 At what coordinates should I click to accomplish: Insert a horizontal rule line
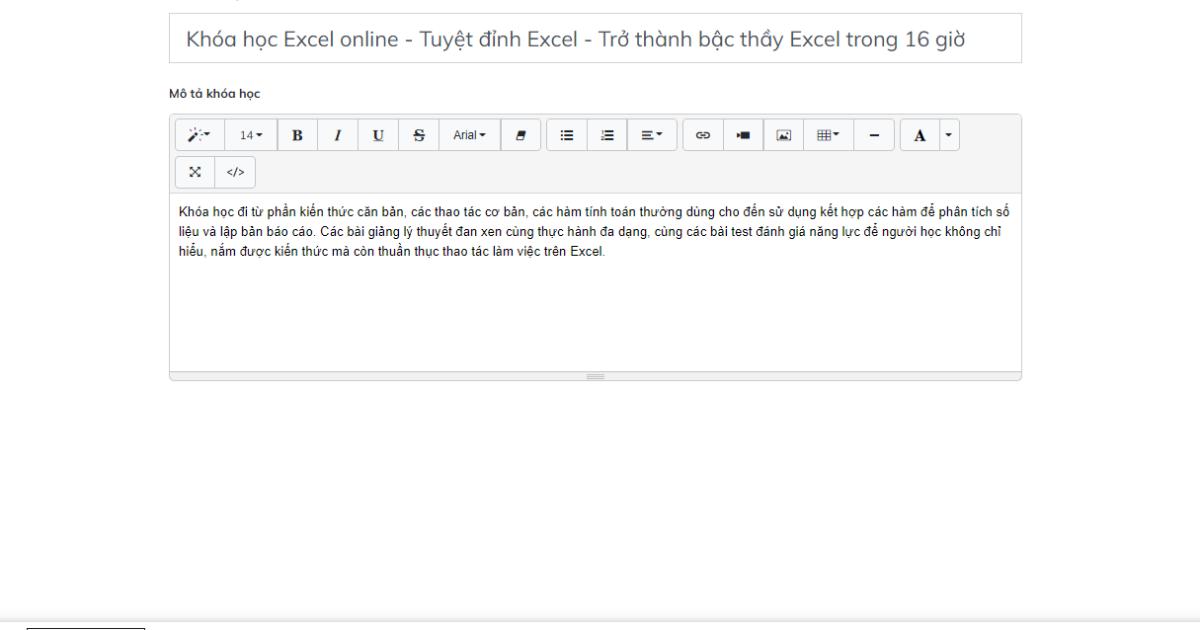pyautogui.click(x=874, y=134)
